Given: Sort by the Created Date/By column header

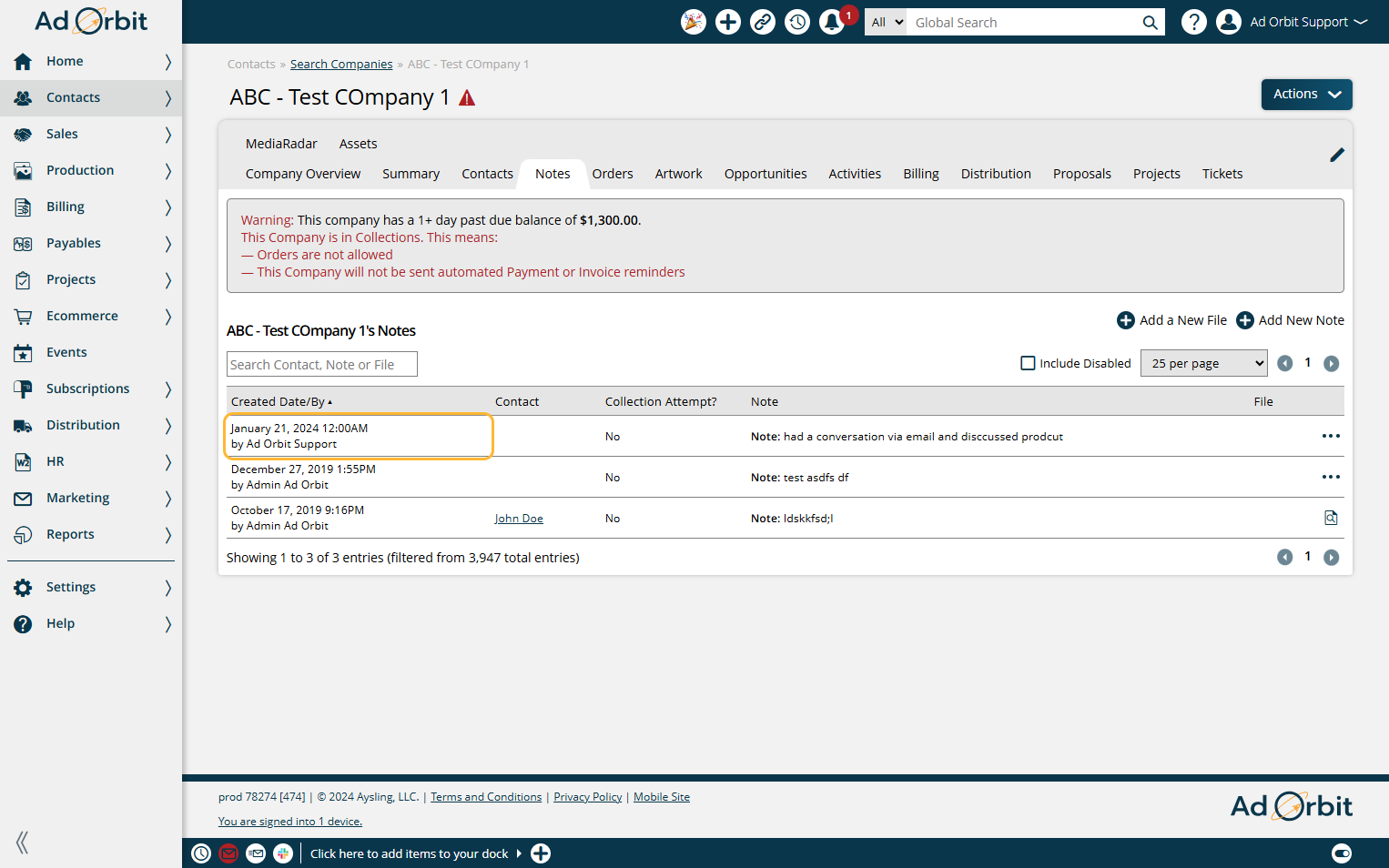Looking at the screenshot, I should (x=281, y=401).
